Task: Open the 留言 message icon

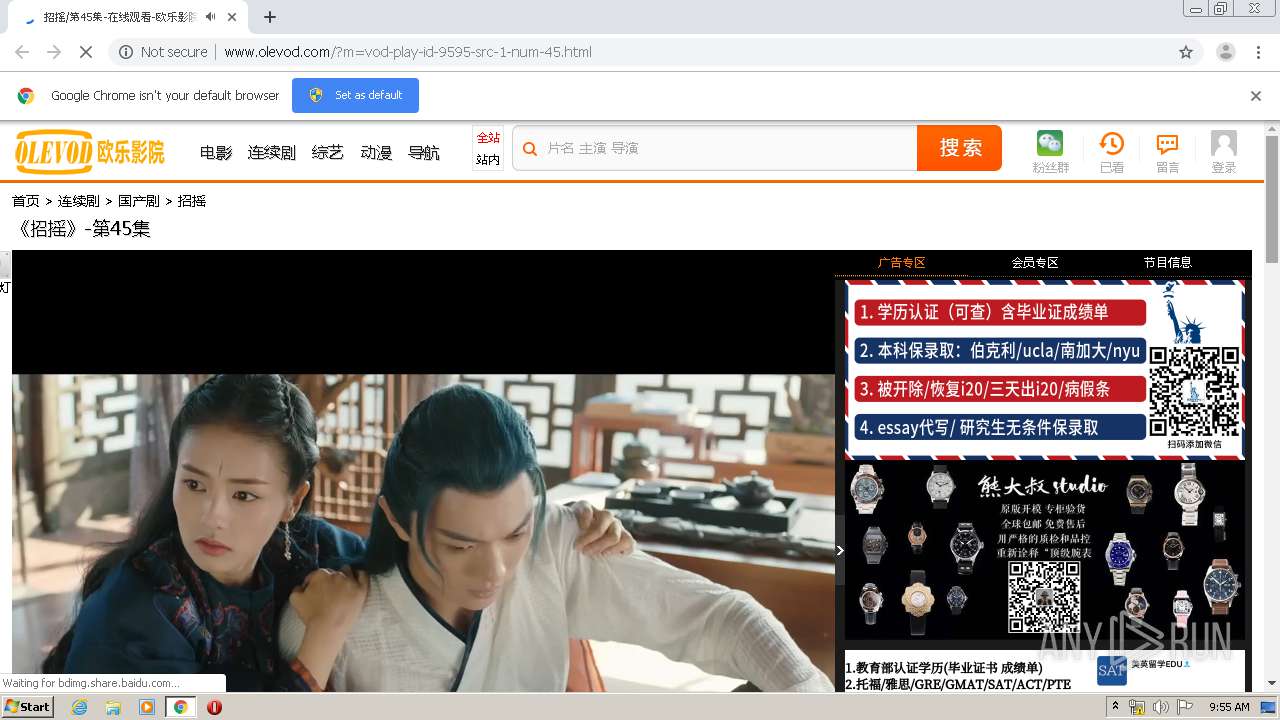Action: (x=1167, y=144)
